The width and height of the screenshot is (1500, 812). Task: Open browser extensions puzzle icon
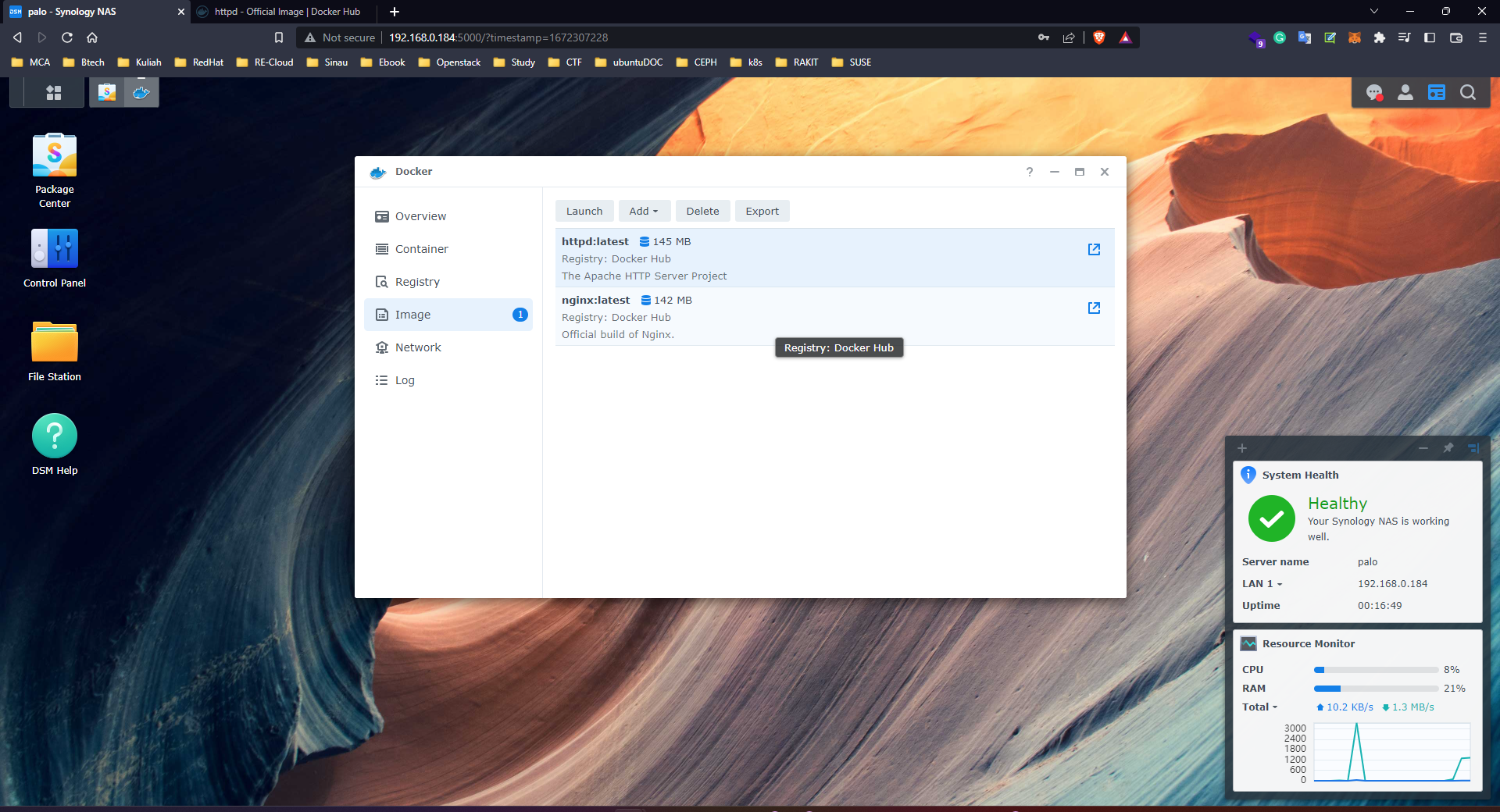[1380, 37]
